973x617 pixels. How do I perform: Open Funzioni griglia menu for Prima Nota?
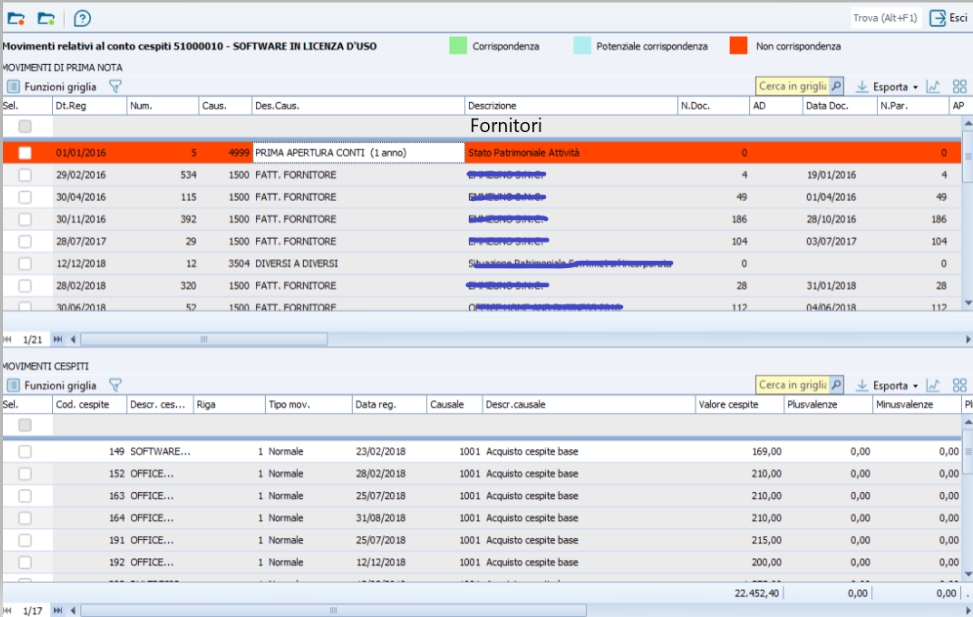(52, 87)
